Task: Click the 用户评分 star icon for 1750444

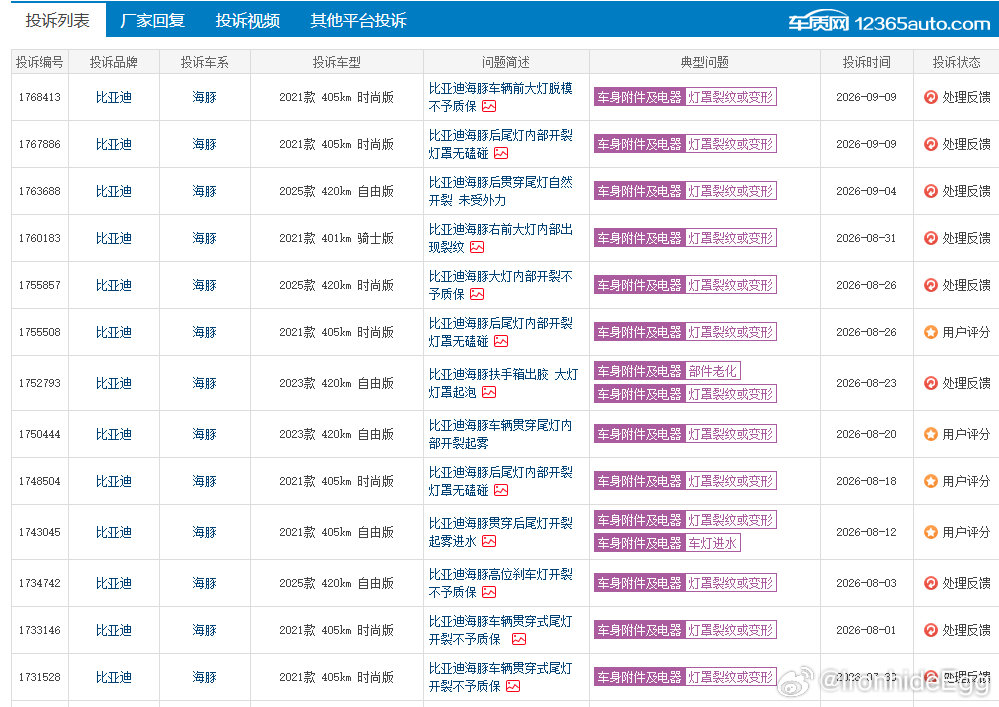Action: (931, 434)
